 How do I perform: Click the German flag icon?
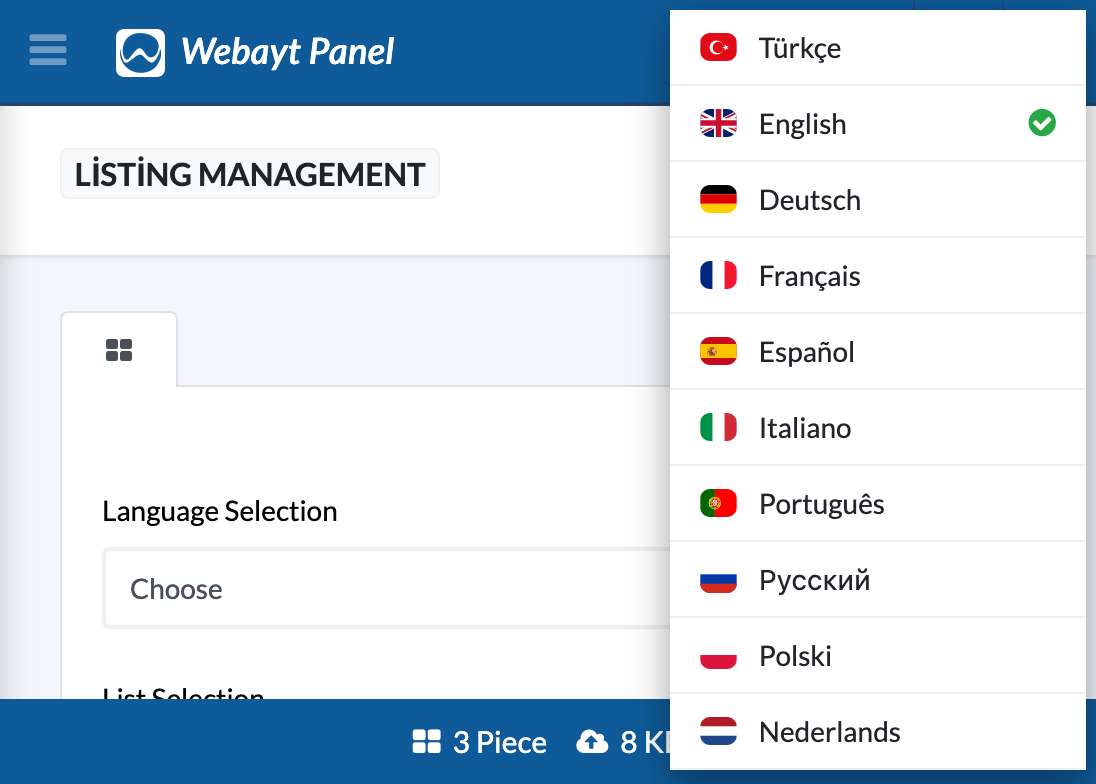pyautogui.click(x=717, y=199)
